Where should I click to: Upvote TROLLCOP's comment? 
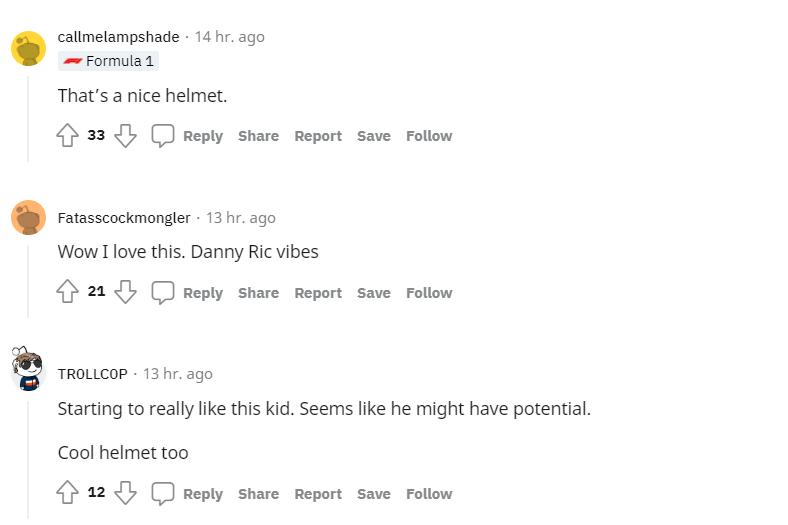pyautogui.click(x=67, y=493)
